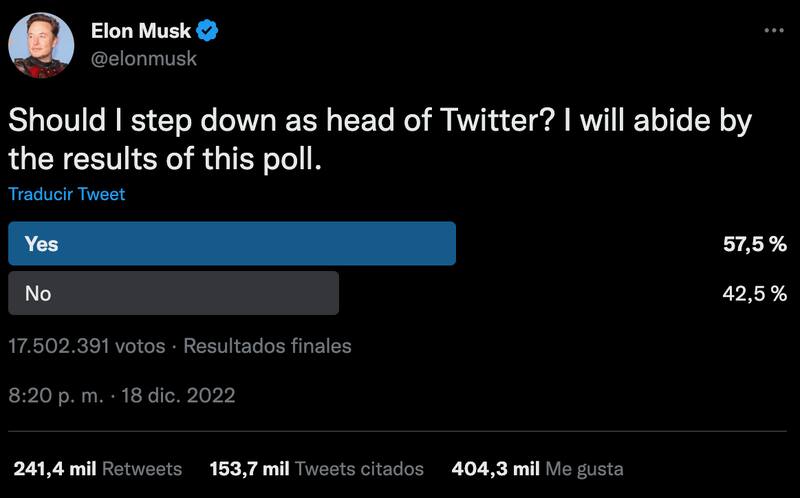Show the 404,3 mil Me gusta list

(537, 468)
